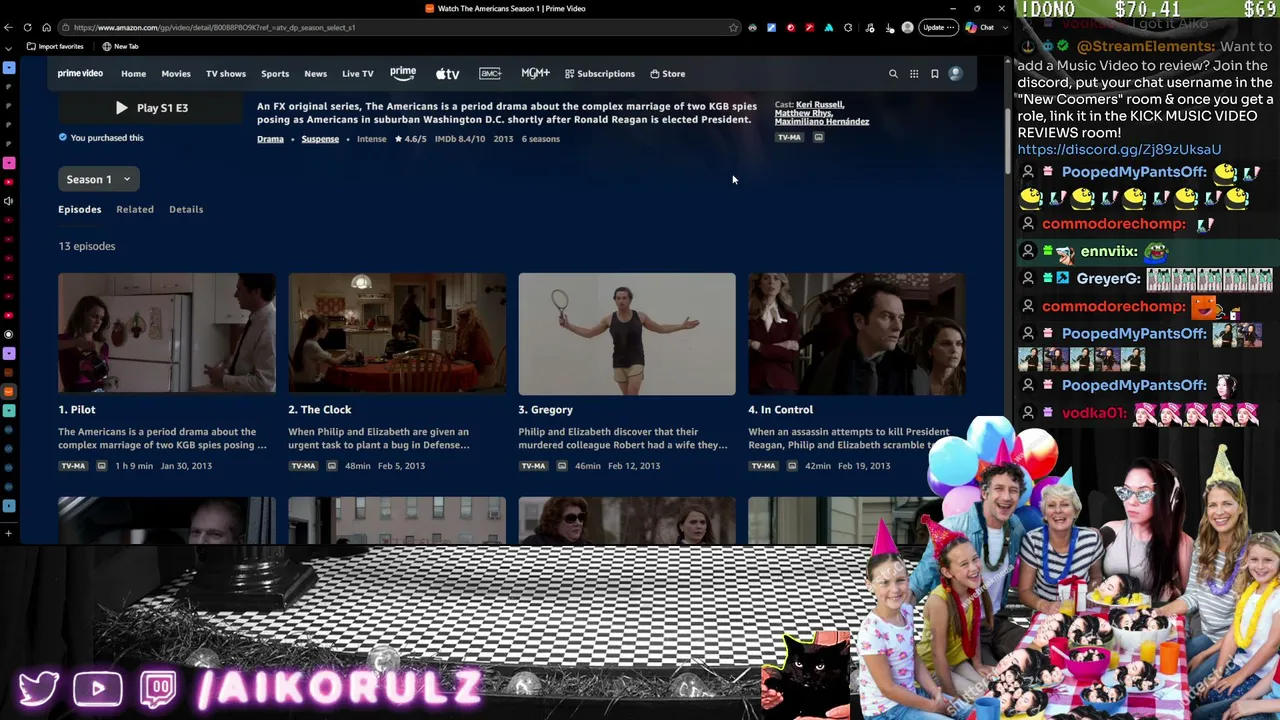This screenshot has width=1280, height=720.
Task: Click the browser back arrow
Action: coord(9,27)
